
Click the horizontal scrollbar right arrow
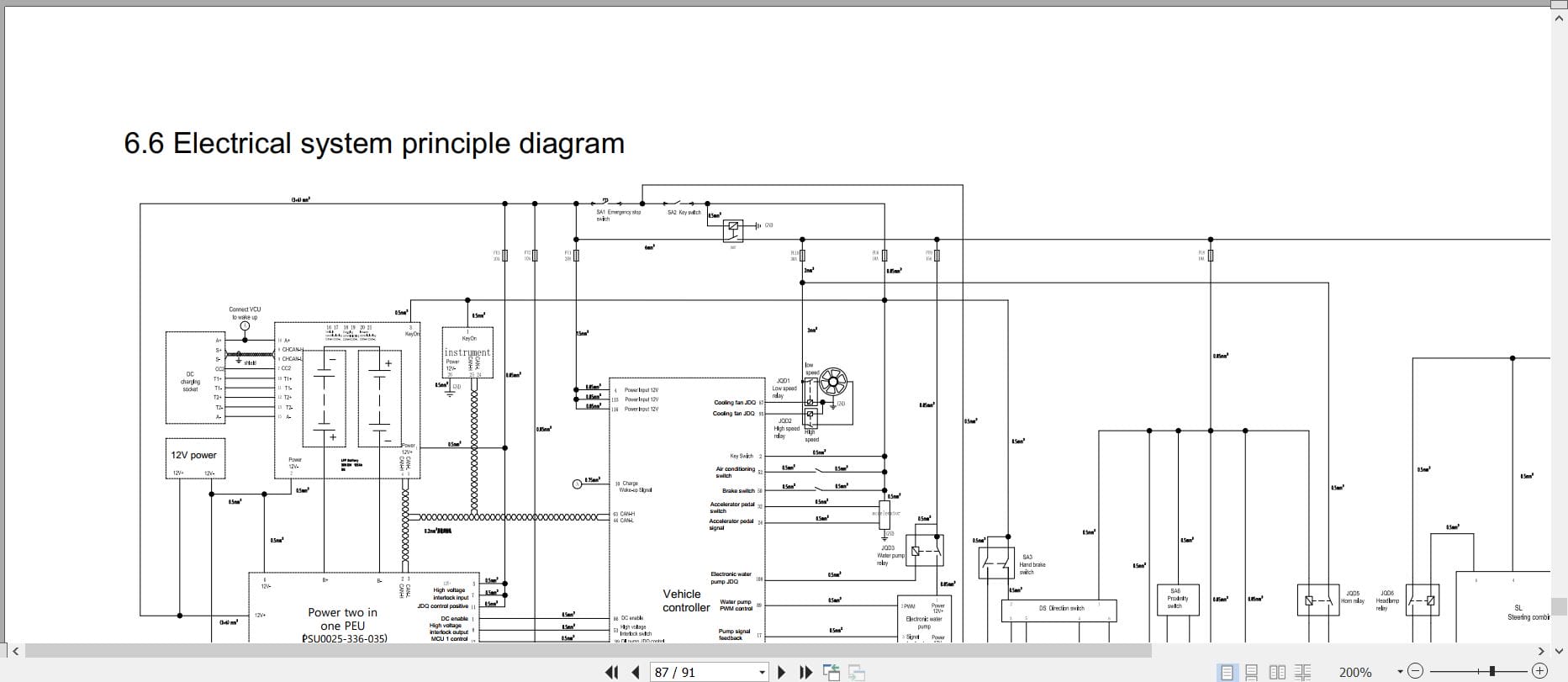point(1540,651)
